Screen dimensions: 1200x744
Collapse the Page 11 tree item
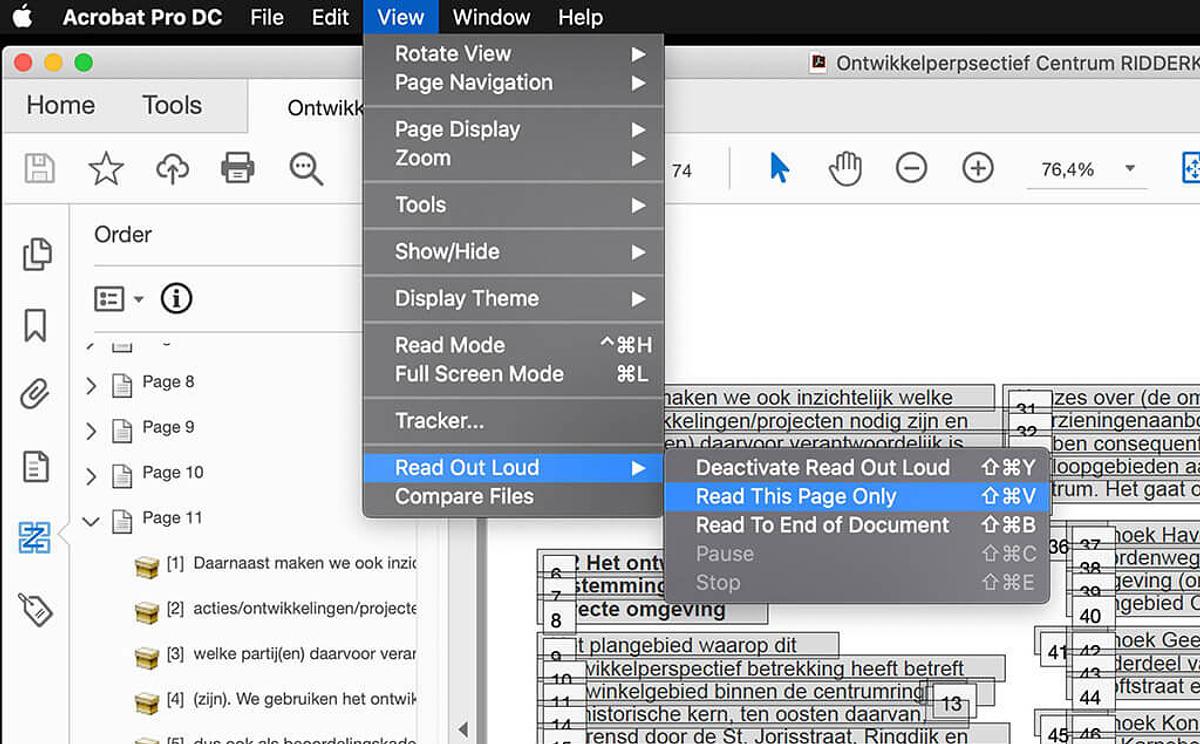coord(91,519)
